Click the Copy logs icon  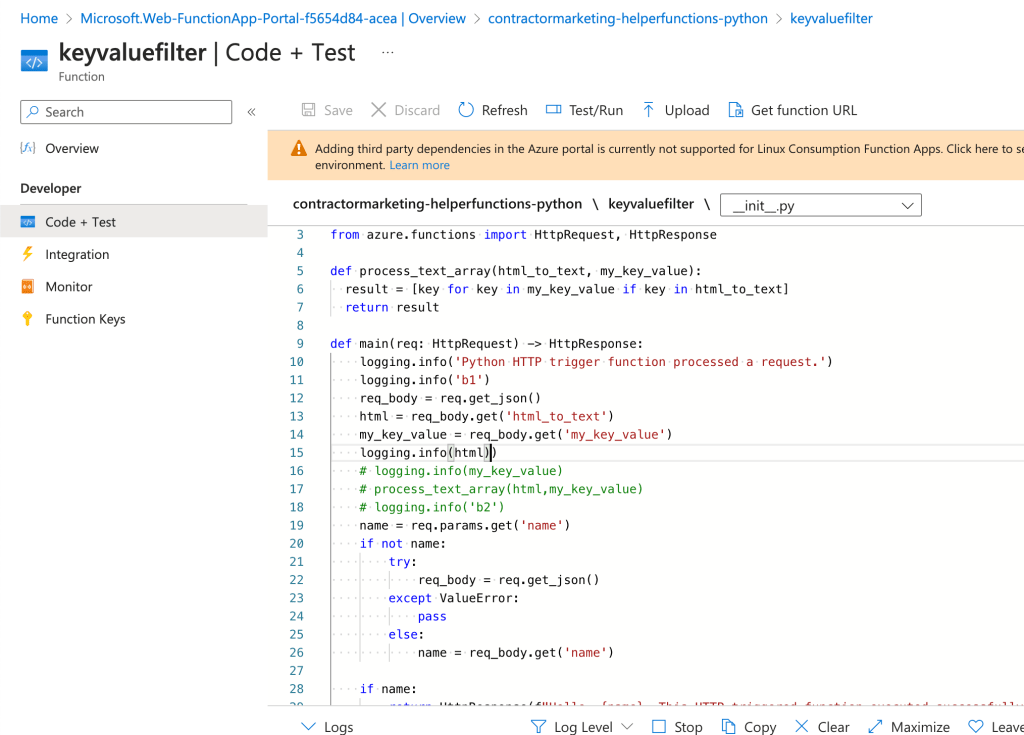[x=728, y=727]
